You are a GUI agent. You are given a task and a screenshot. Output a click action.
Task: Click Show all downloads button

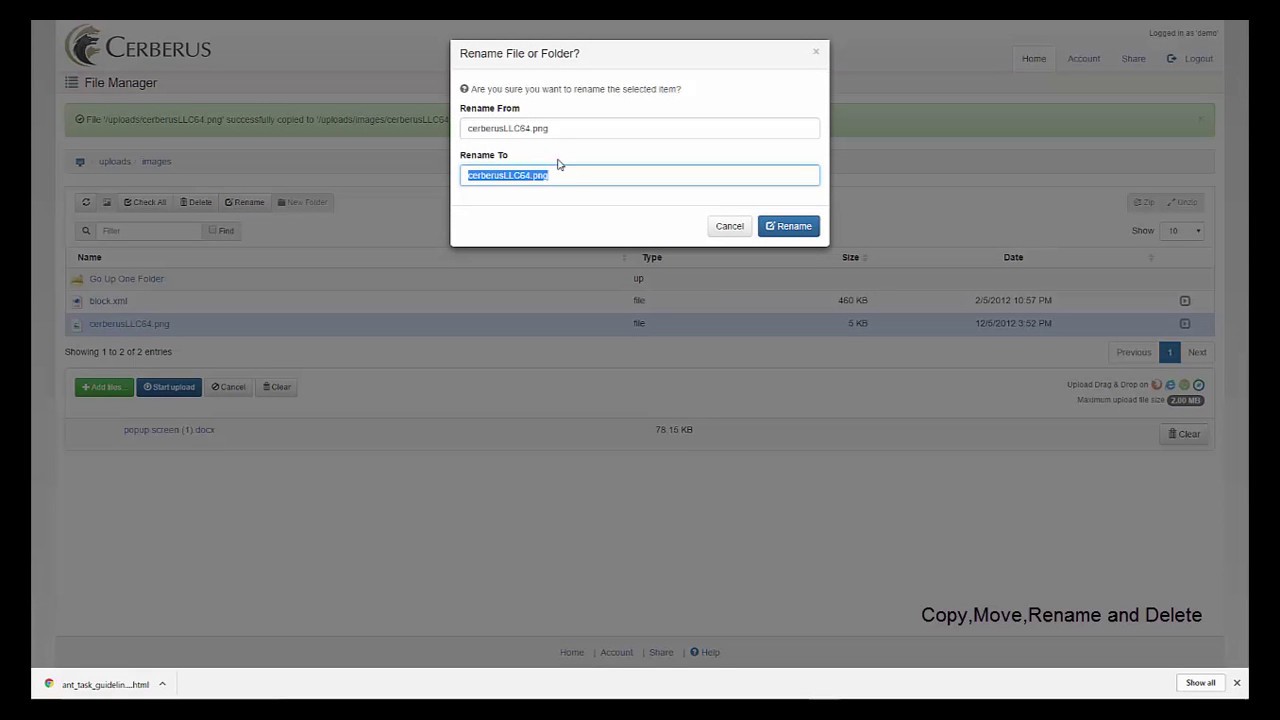1201,683
